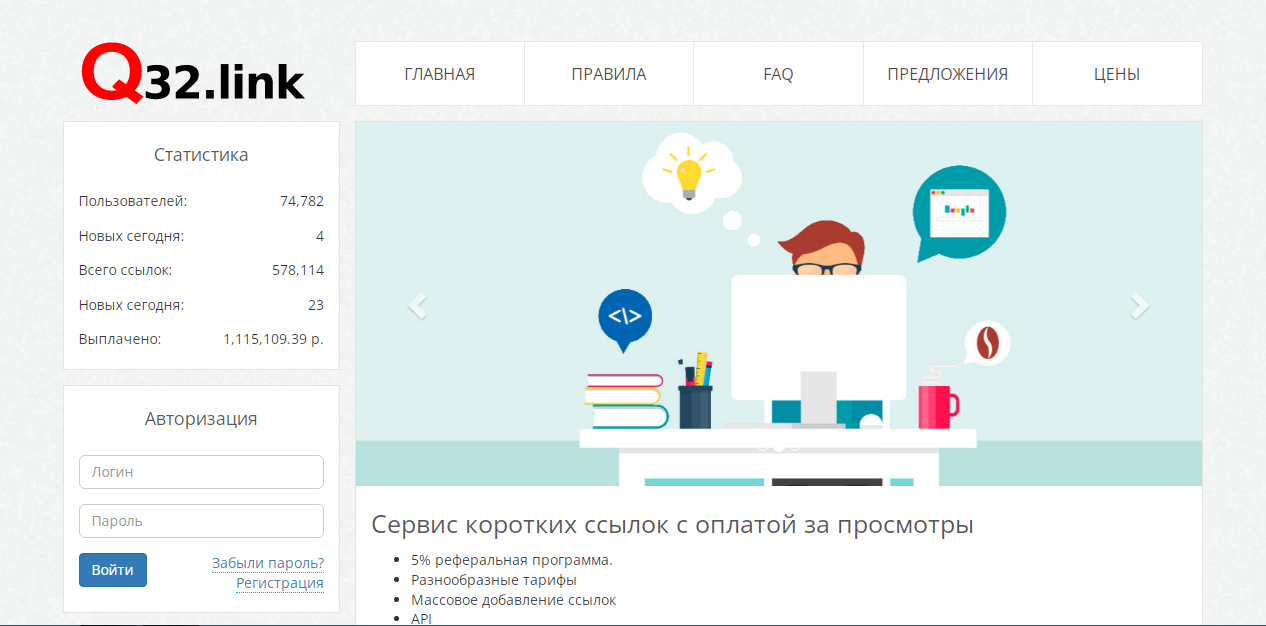The image size is (1266, 626).
Task: Focus the Пароль password field
Action: click(201, 521)
